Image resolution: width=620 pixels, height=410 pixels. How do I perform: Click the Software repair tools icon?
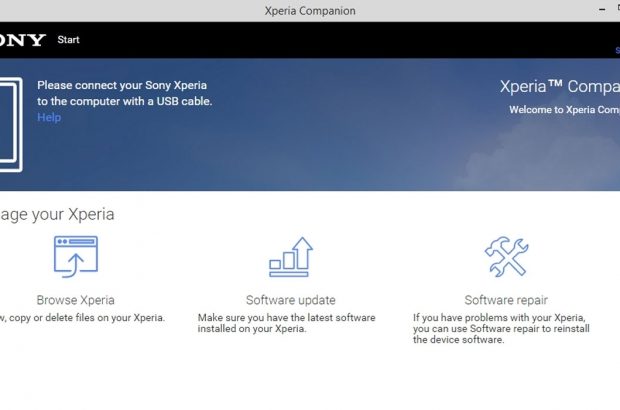506,256
